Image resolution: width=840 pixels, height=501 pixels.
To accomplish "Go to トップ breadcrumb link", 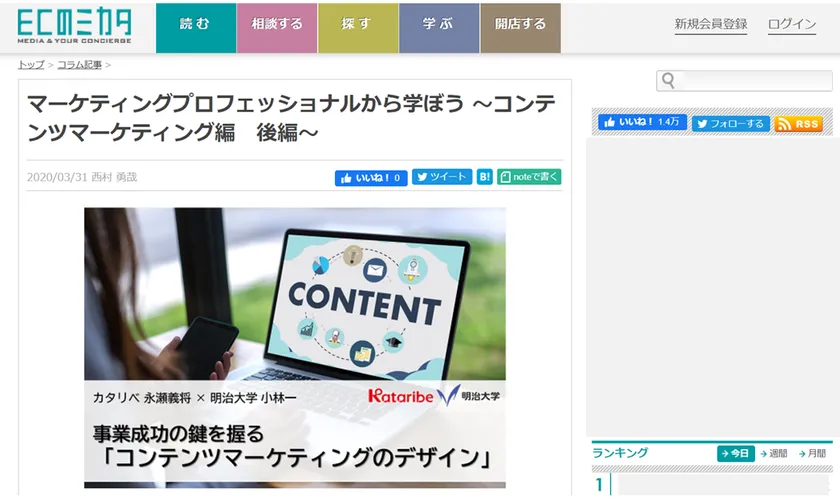I will (31, 65).
